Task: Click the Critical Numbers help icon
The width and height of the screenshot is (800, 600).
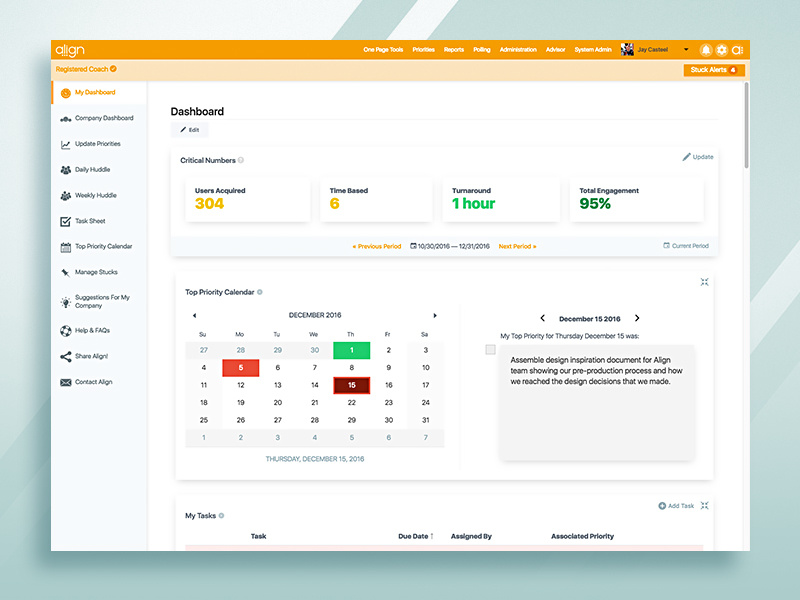Action: tap(241, 160)
